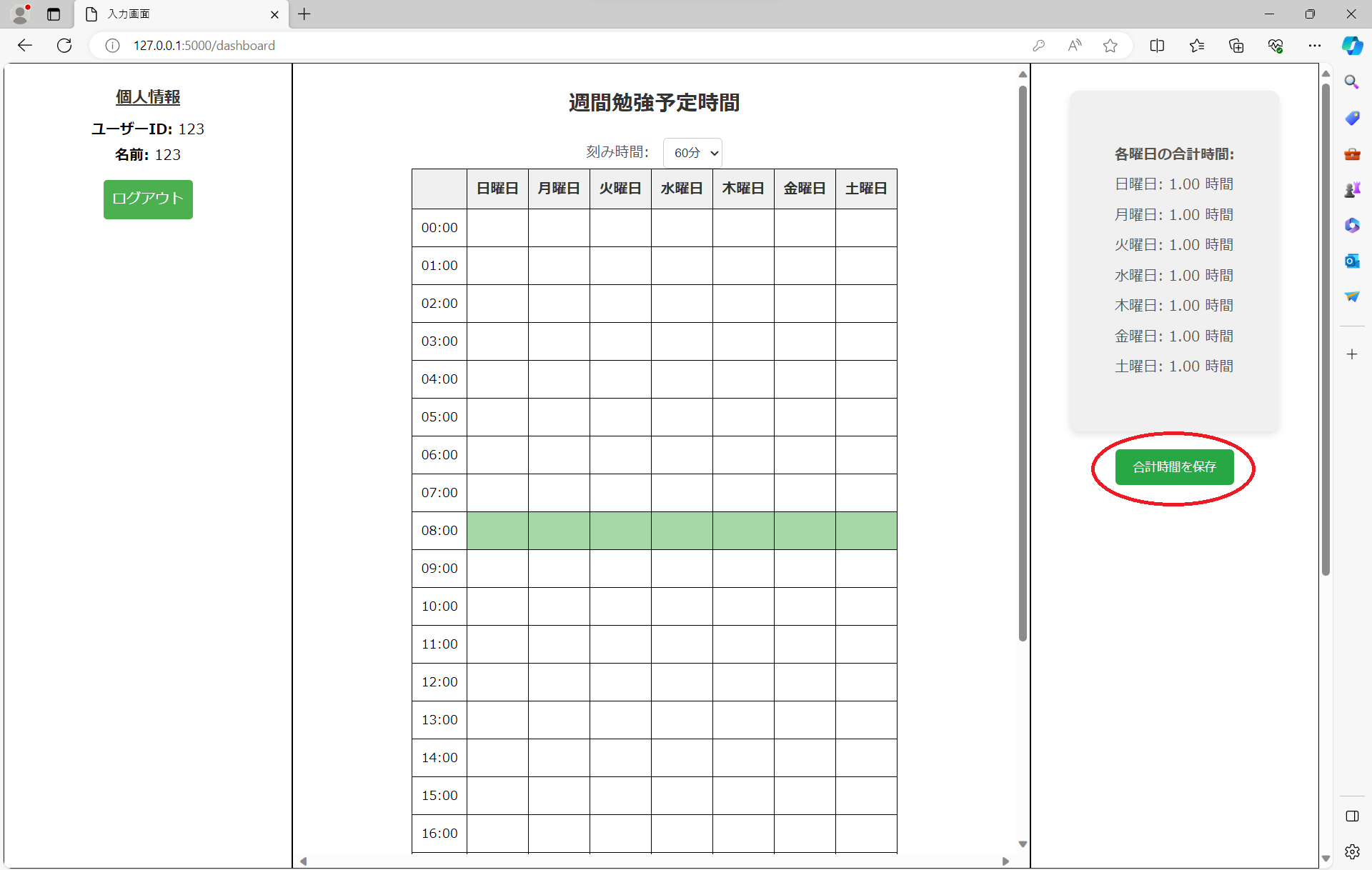Click the browser refresh icon
This screenshot has height=870, width=1372.
click(x=64, y=46)
